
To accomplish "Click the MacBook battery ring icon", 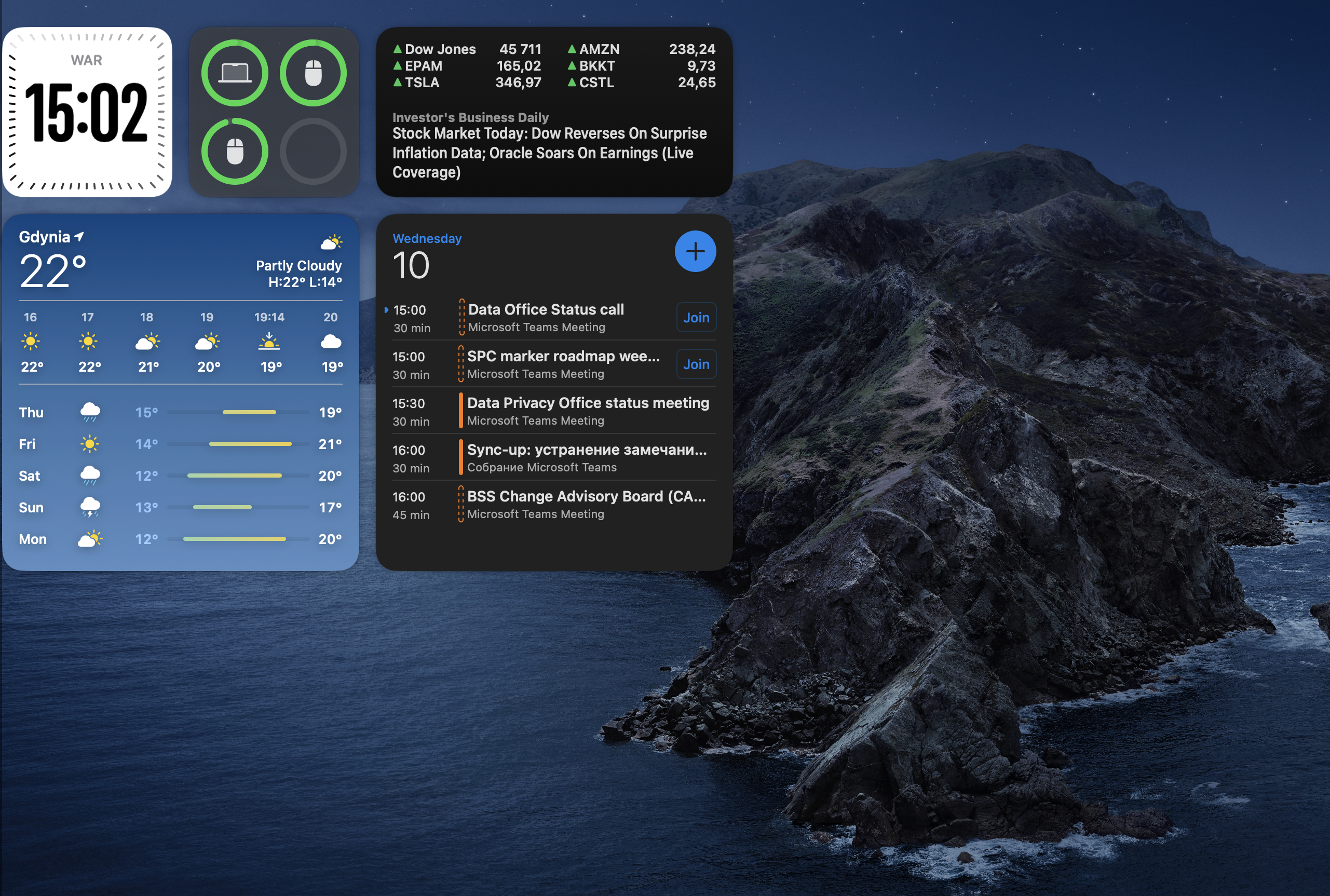I will (x=234, y=73).
